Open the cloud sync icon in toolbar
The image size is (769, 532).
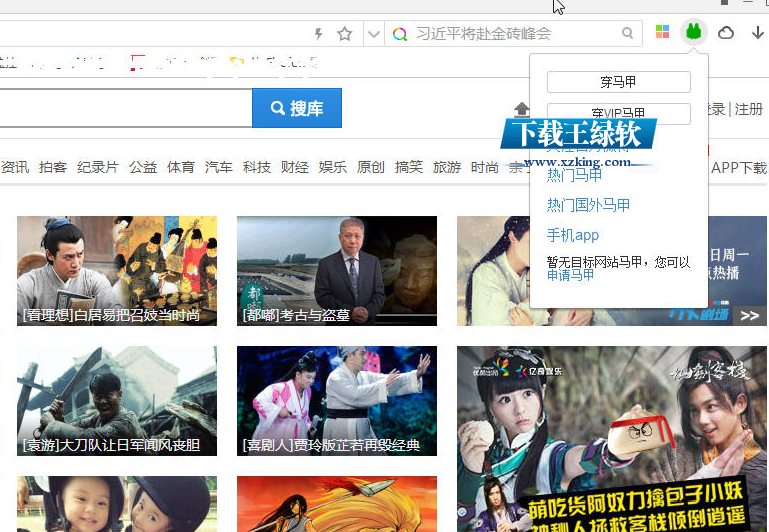(x=726, y=33)
